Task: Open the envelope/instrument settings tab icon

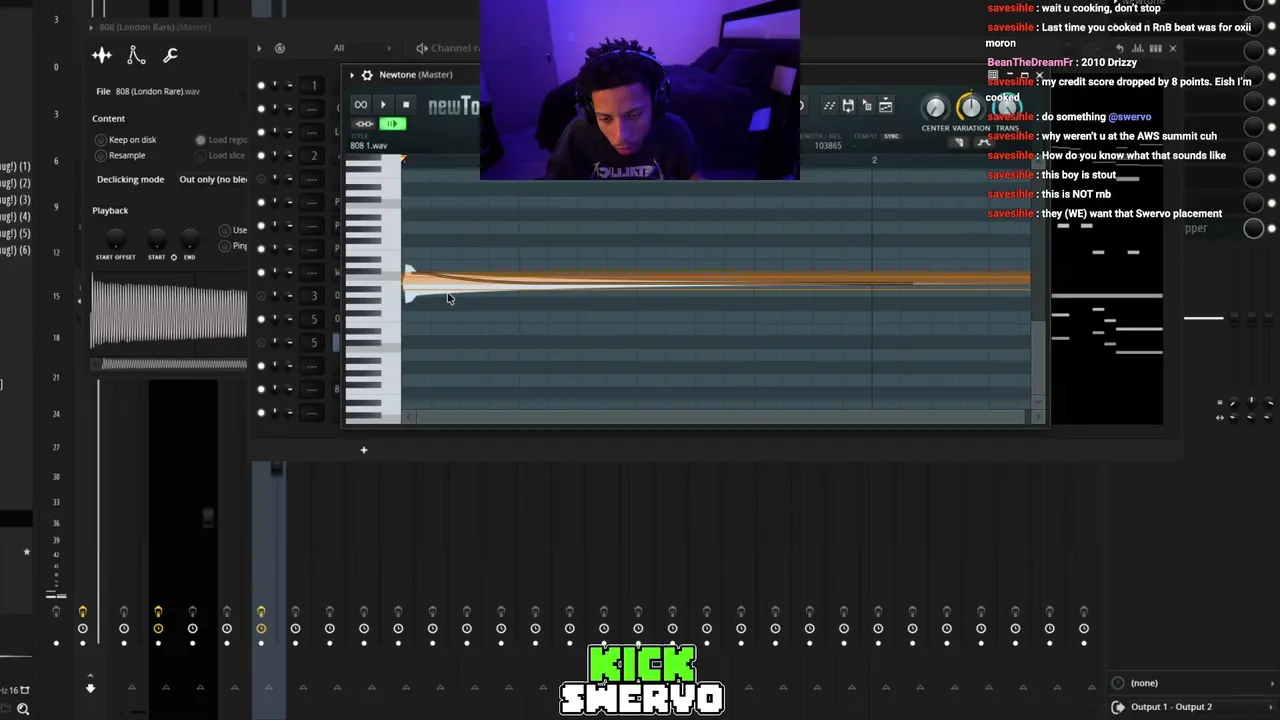Action: click(x=137, y=56)
